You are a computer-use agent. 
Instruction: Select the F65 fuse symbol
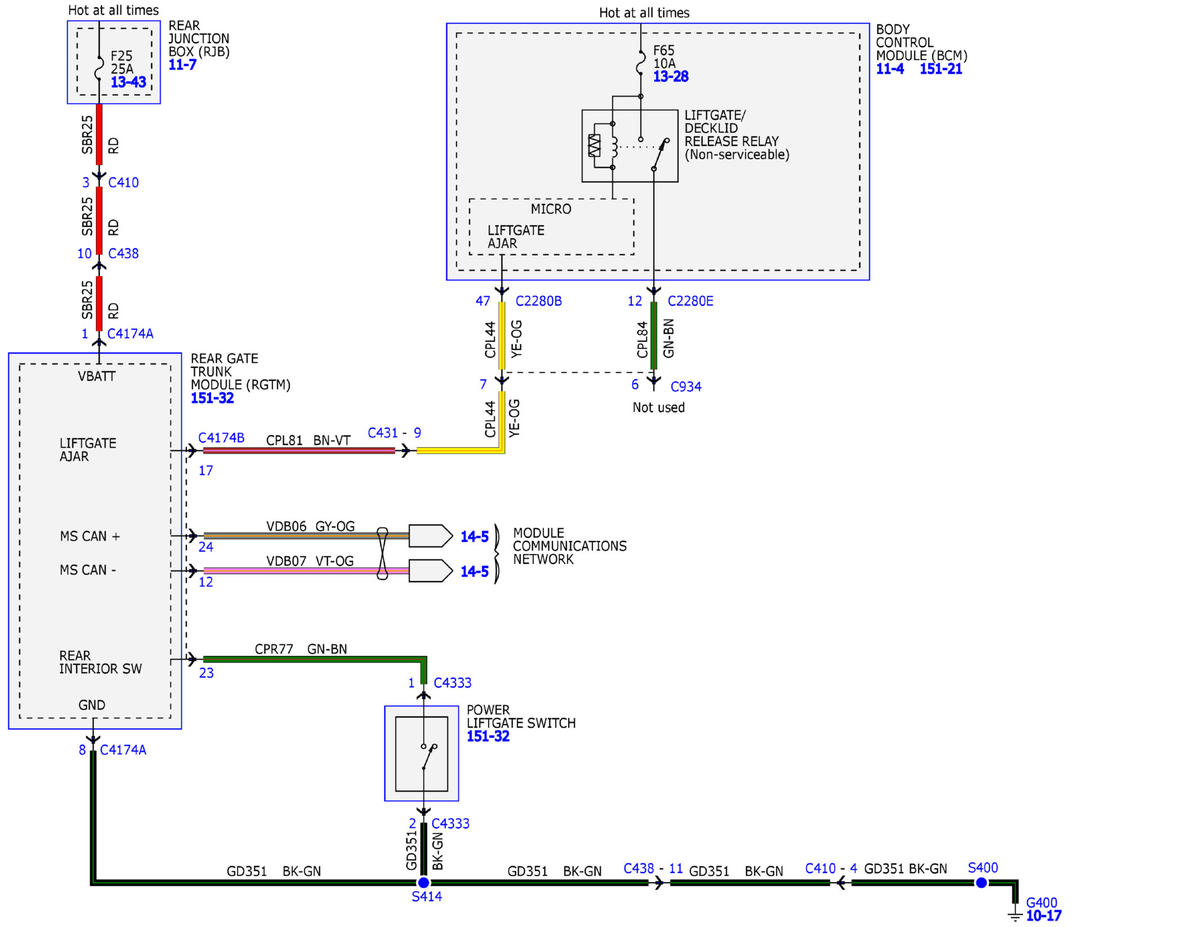tap(640, 62)
